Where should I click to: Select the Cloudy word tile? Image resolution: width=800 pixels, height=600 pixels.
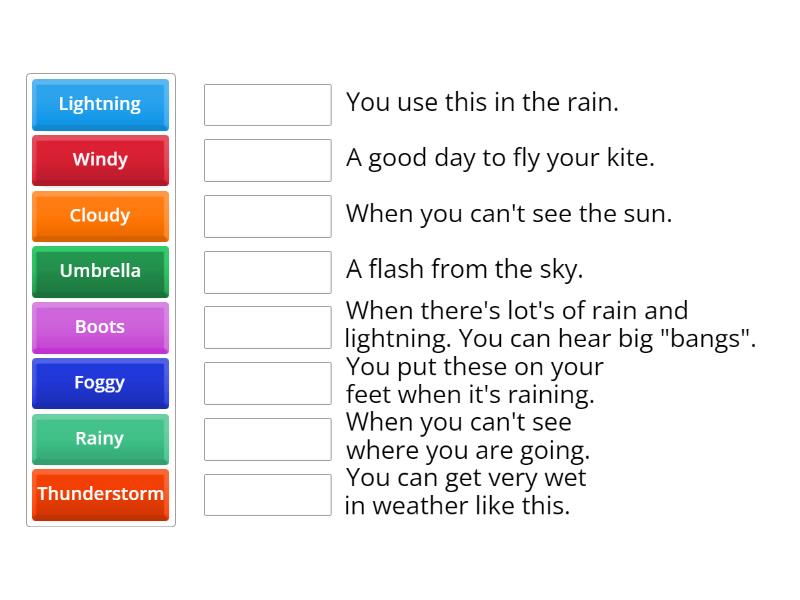100,216
